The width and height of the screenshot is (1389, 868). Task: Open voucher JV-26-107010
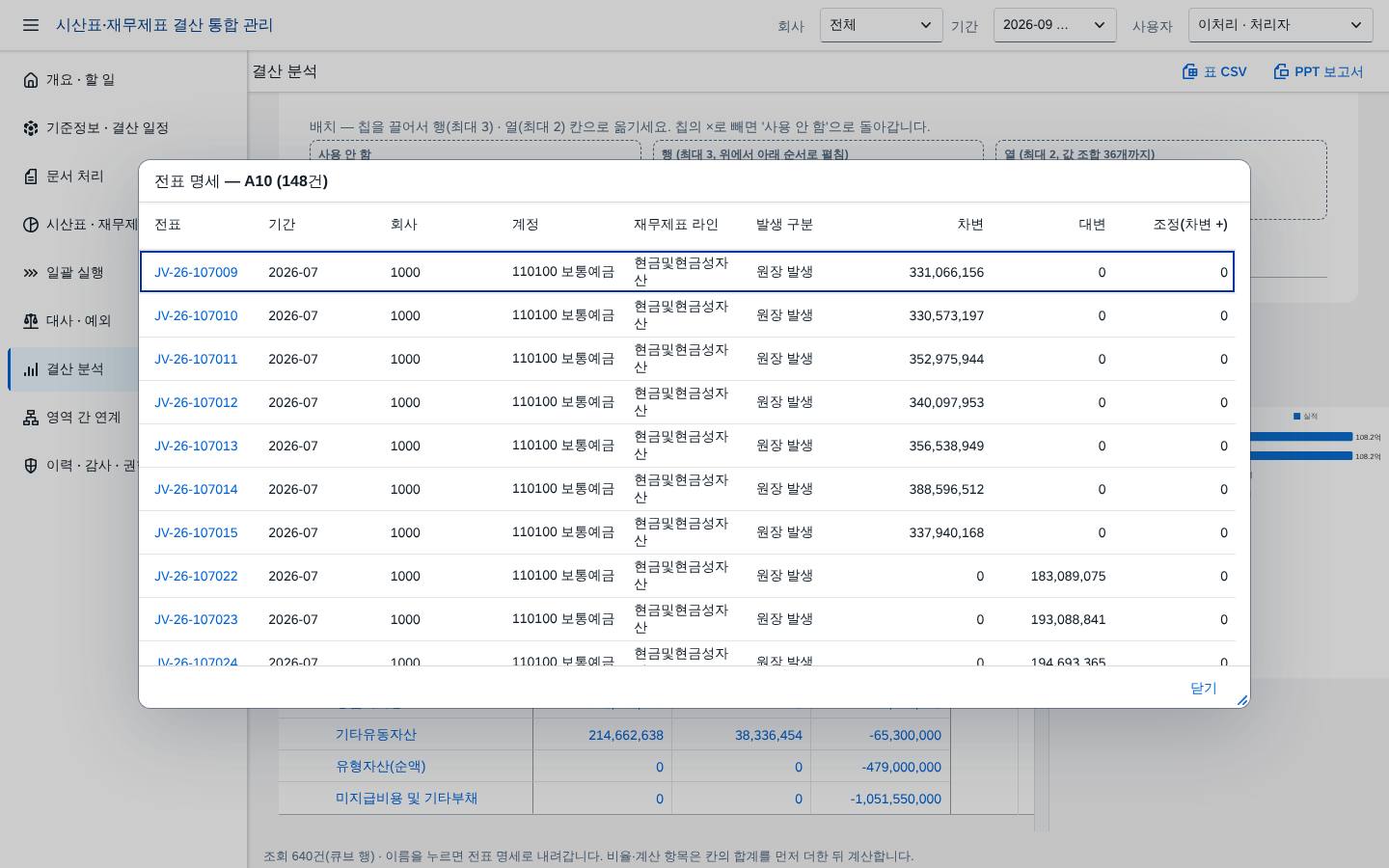(196, 315)
